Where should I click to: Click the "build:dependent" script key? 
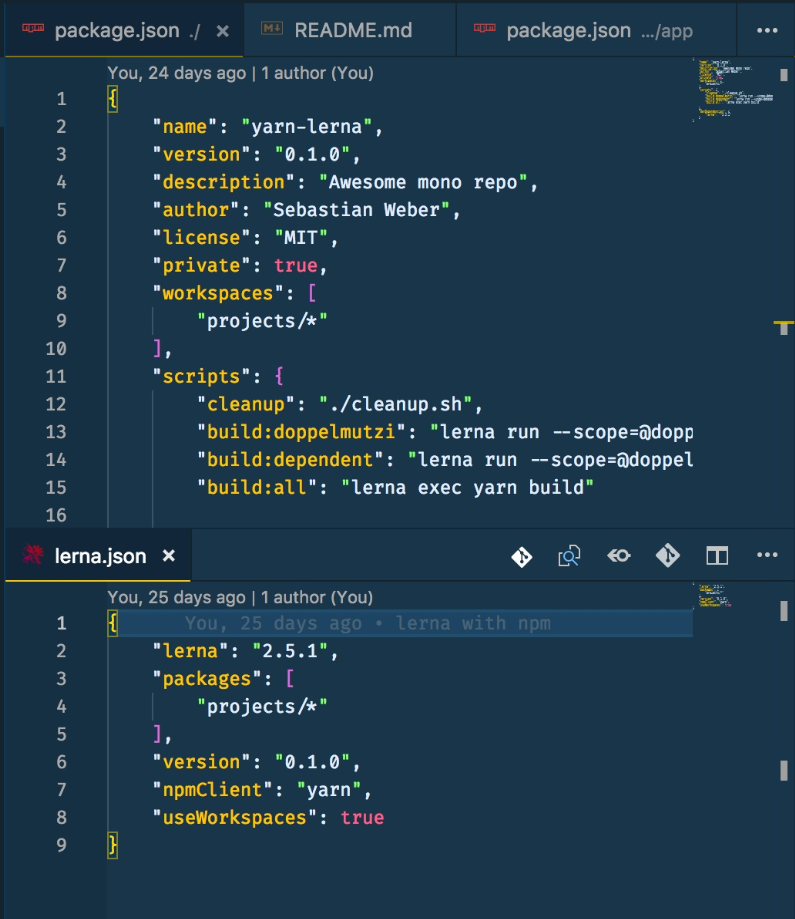click(290, 460)
